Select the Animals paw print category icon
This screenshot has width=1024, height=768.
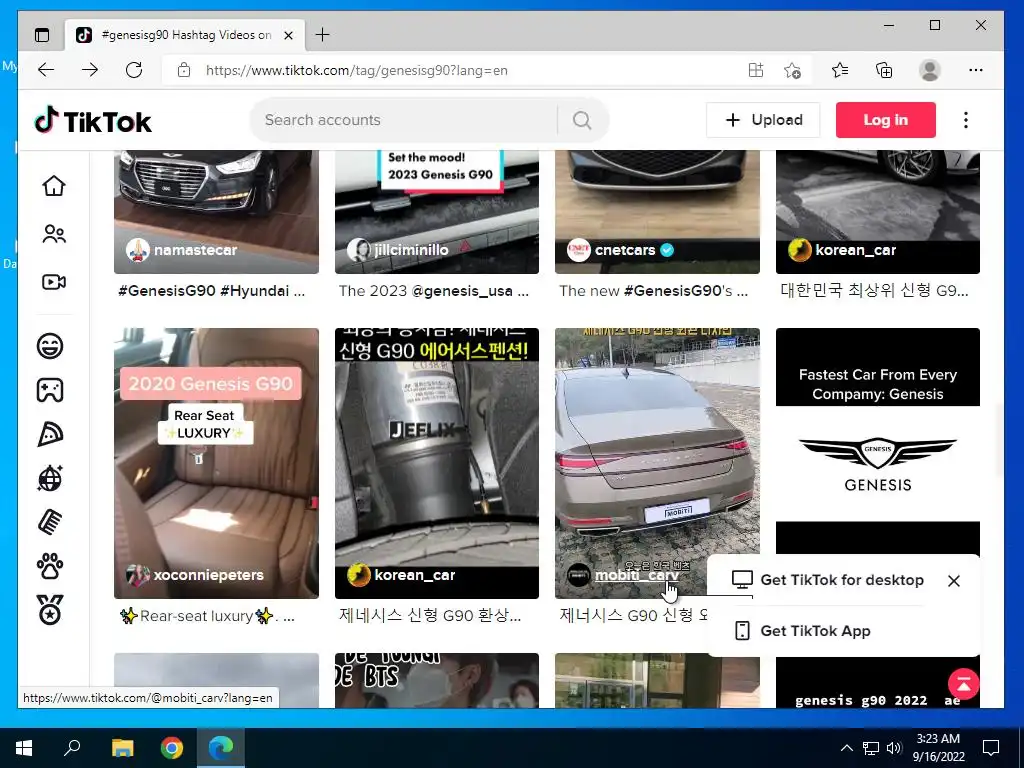50,566
